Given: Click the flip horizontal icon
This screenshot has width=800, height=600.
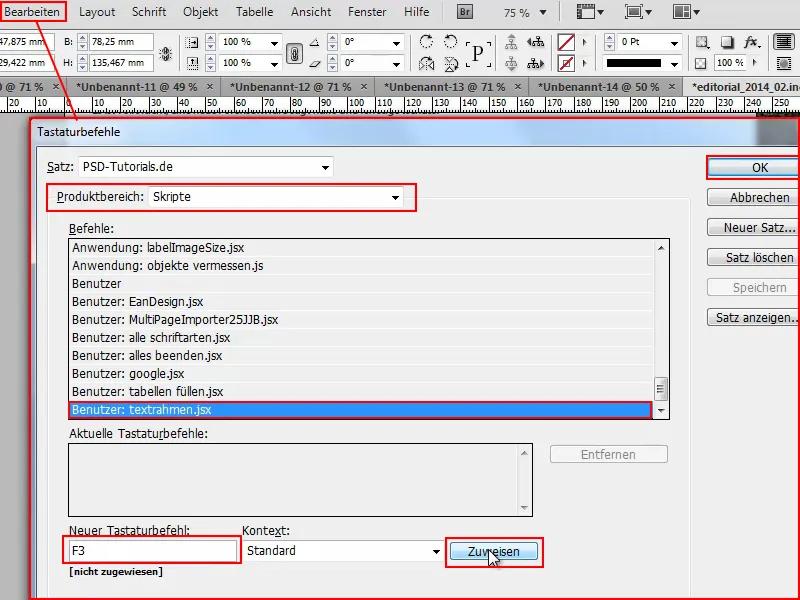Looking at the screenshot, I should tap(426, 64).
